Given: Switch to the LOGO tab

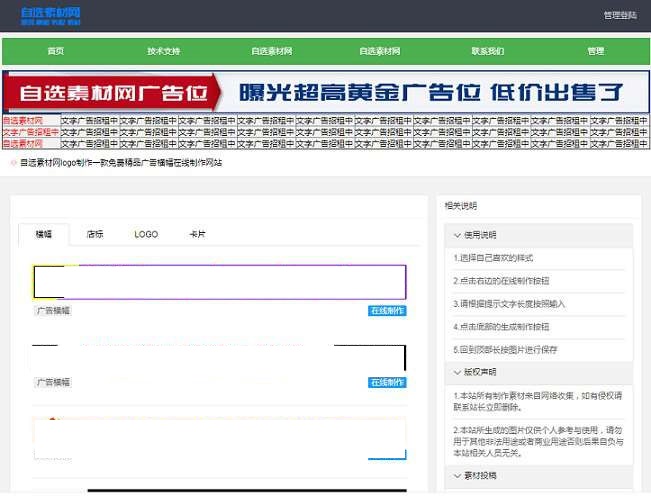Looking at the screenshot, I should [x=146, y=234].
